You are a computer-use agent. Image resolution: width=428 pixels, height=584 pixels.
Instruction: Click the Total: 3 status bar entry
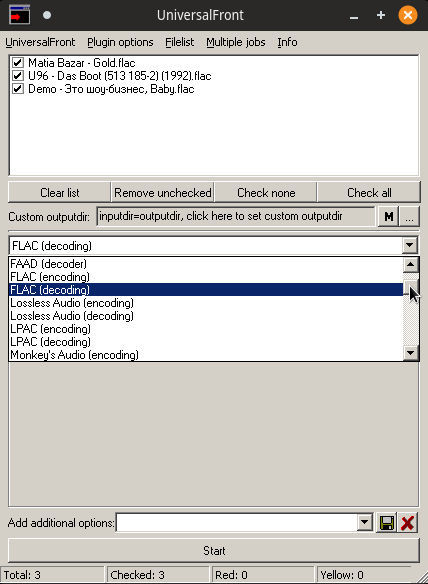point(52,575)
